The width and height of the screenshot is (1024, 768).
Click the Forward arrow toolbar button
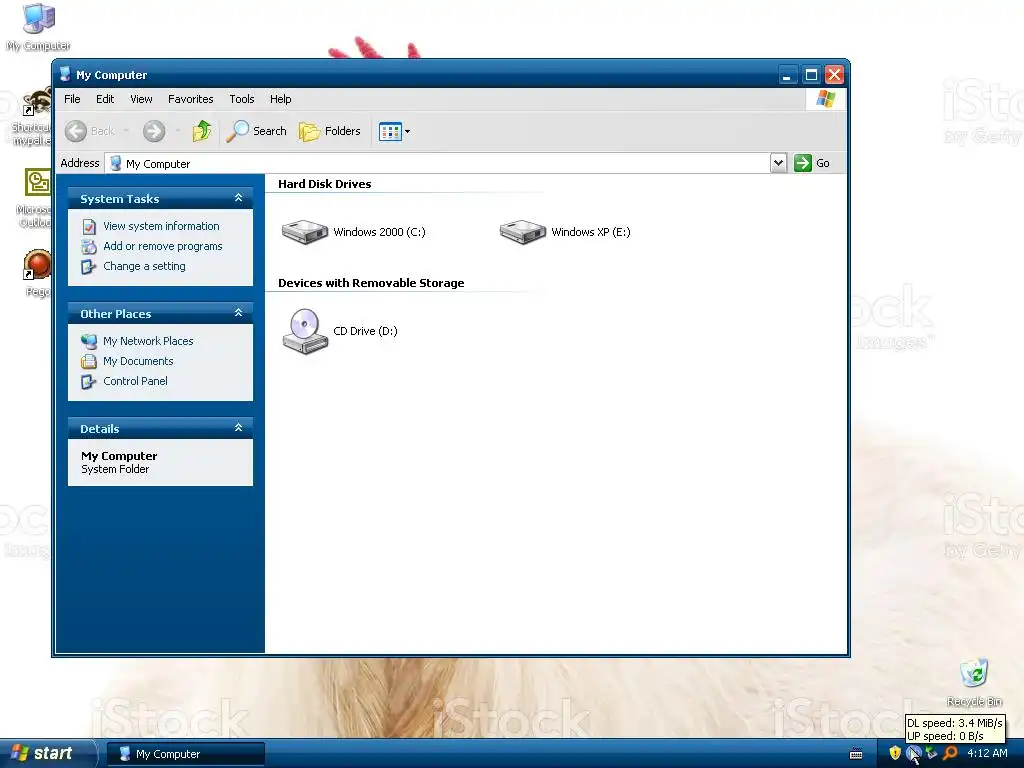[x=154, y=131]
